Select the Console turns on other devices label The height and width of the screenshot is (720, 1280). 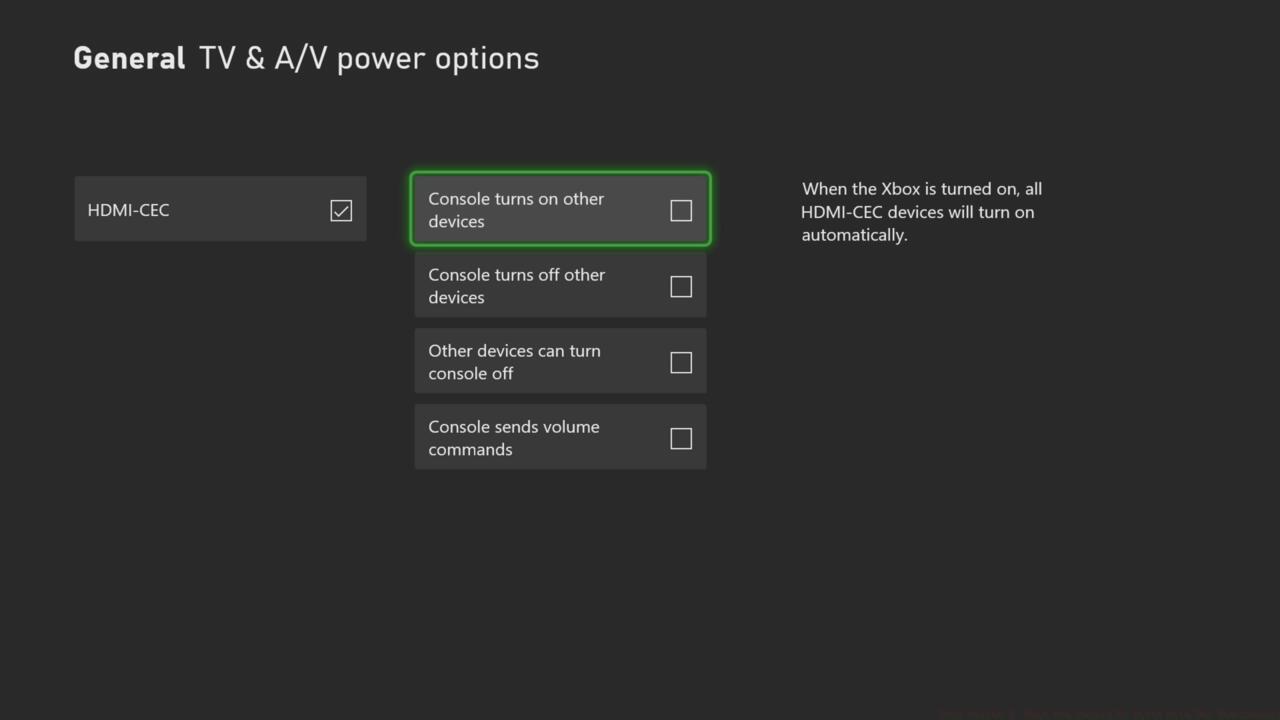click(516, 210)
